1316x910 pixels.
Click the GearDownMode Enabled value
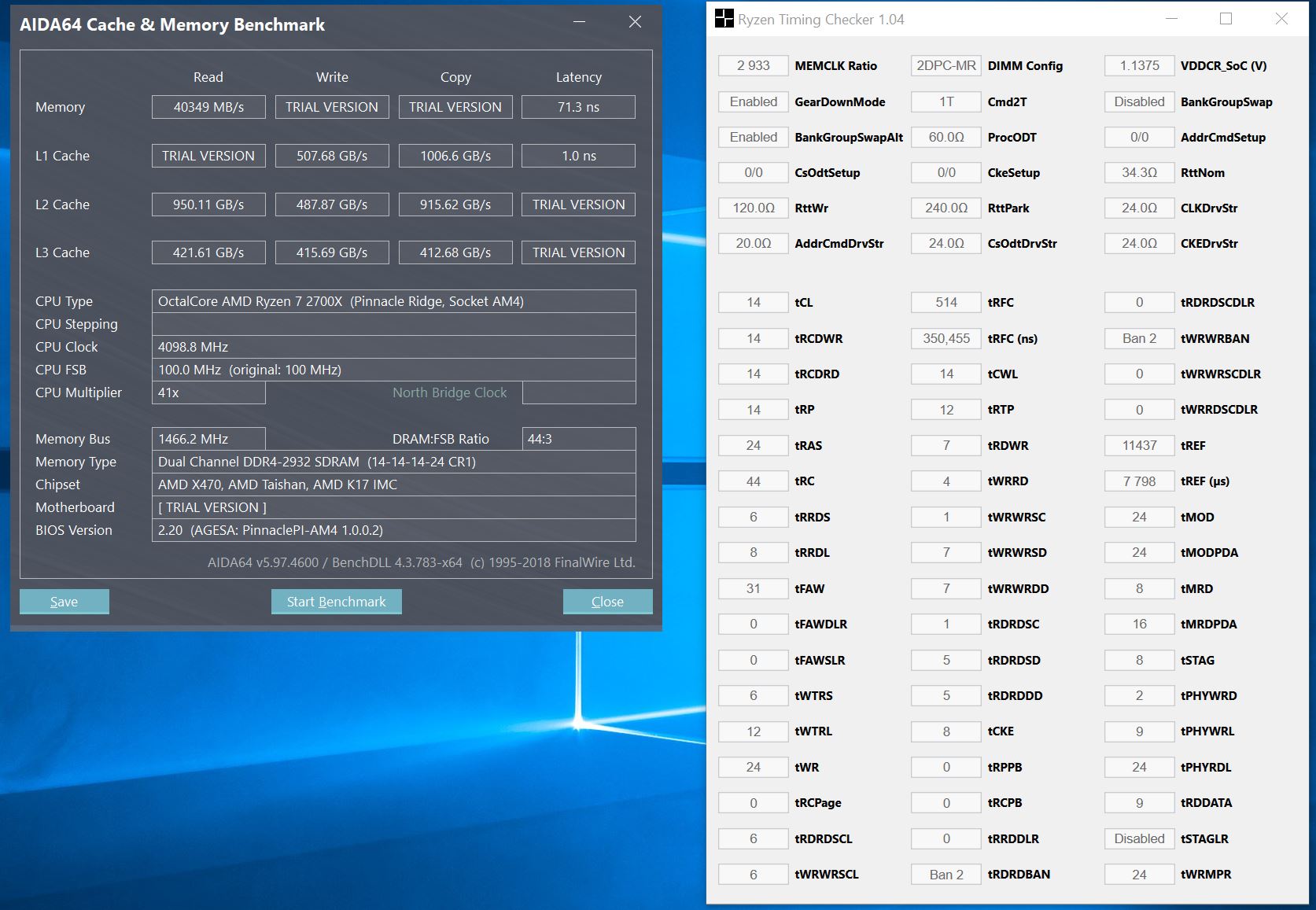754,101
